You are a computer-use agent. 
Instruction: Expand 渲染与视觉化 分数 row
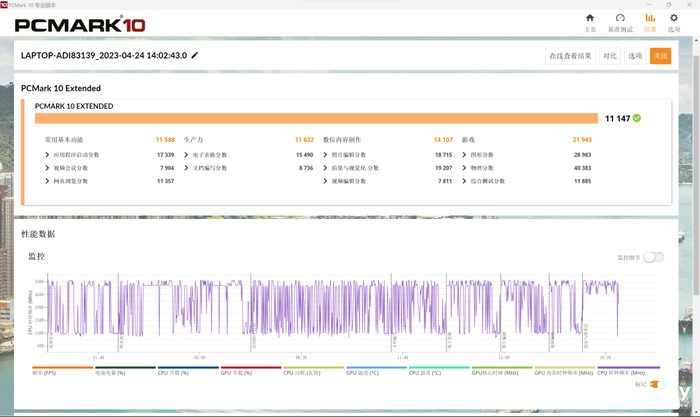(x=325, y=168)
